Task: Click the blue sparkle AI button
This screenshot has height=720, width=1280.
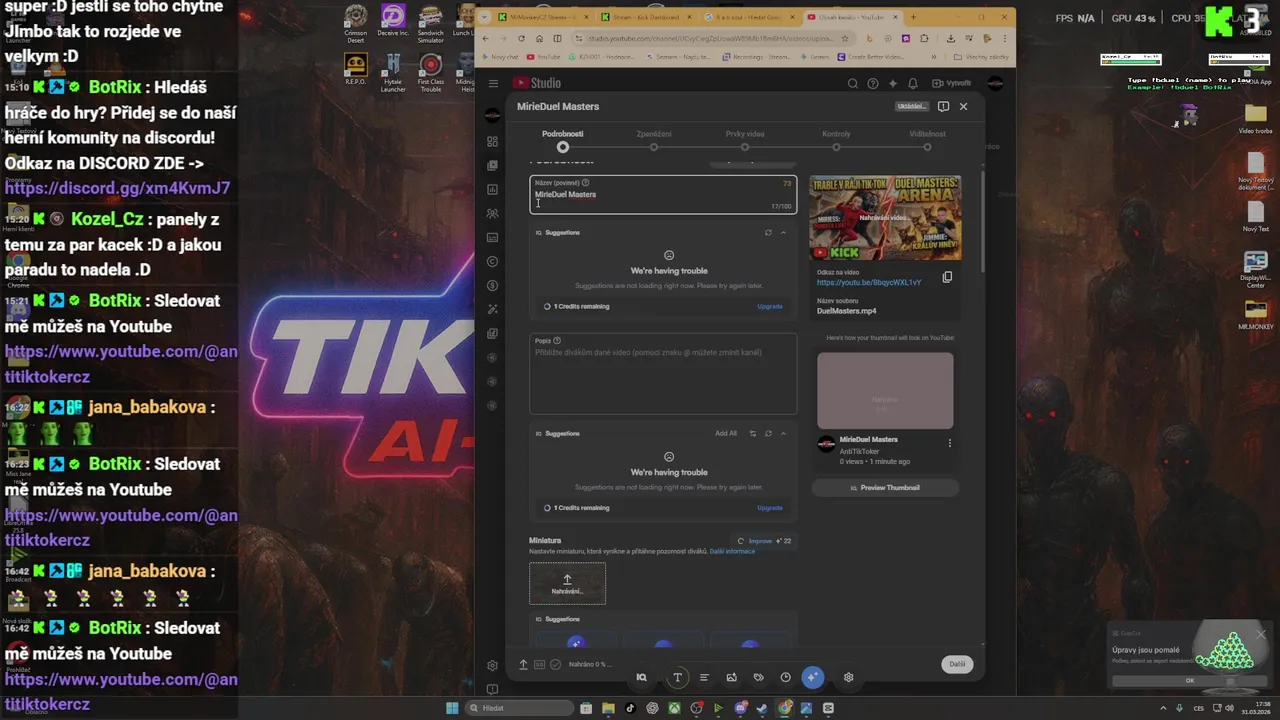Action: [x=812, y=677]
